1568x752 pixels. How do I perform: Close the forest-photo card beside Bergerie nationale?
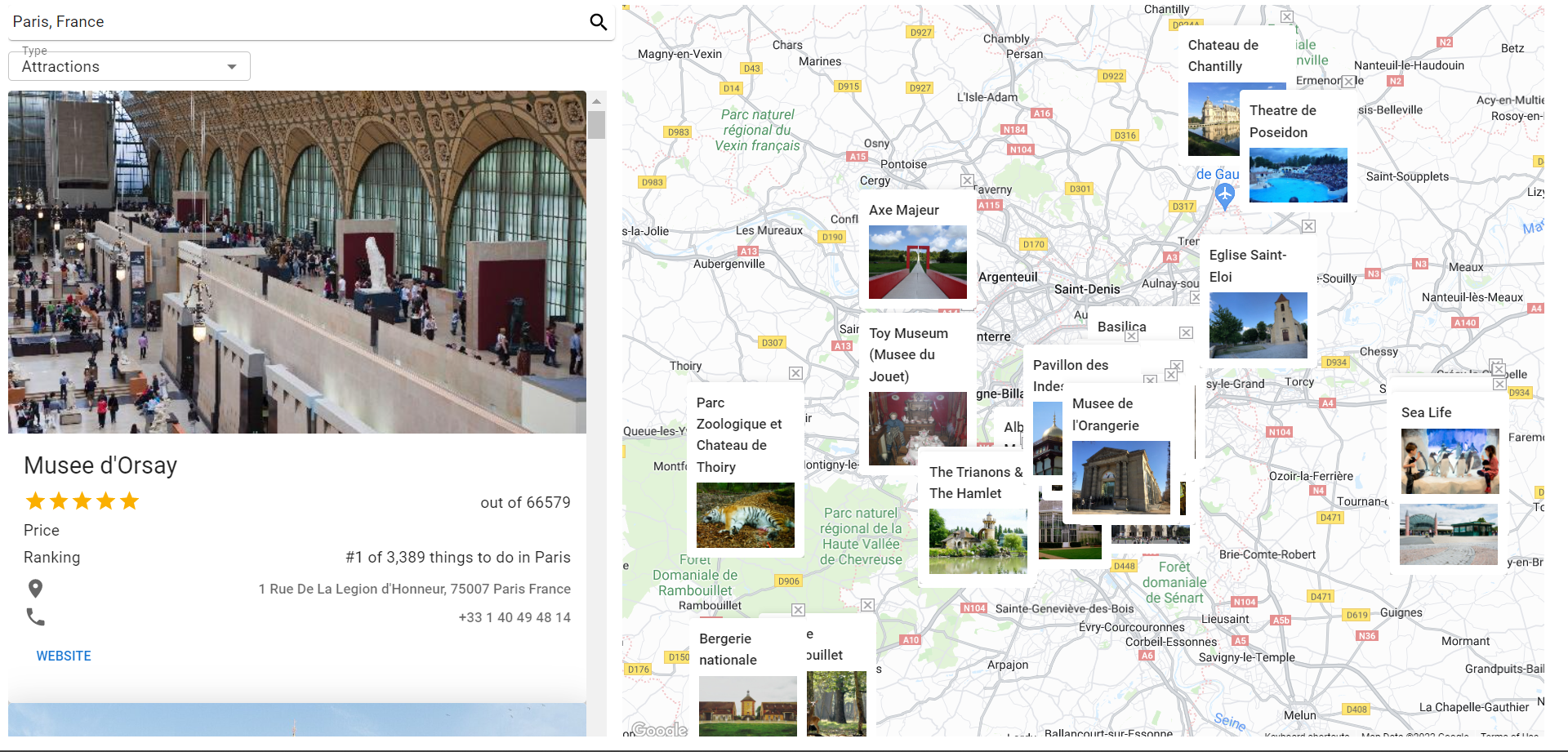click(867, 605)
